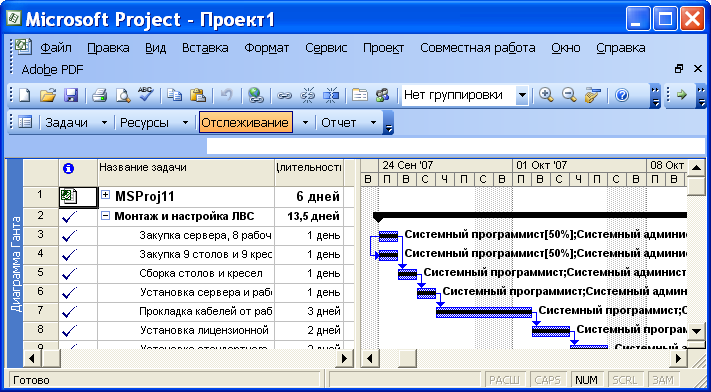Split the selected task
Screen dimensions: 711x392
[x=331, y=95]
